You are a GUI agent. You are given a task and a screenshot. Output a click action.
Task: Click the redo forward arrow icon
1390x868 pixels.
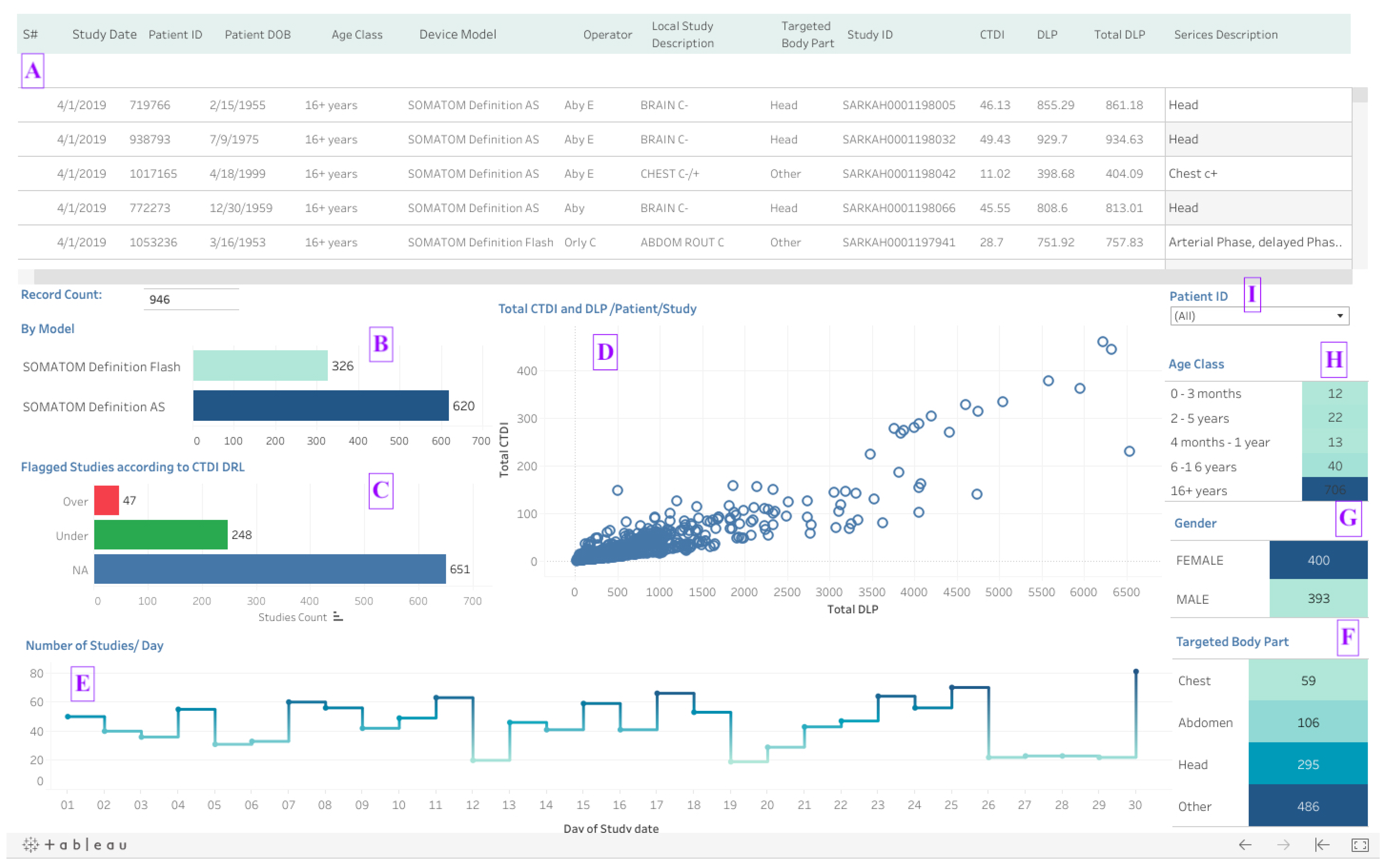[1283, 844]
